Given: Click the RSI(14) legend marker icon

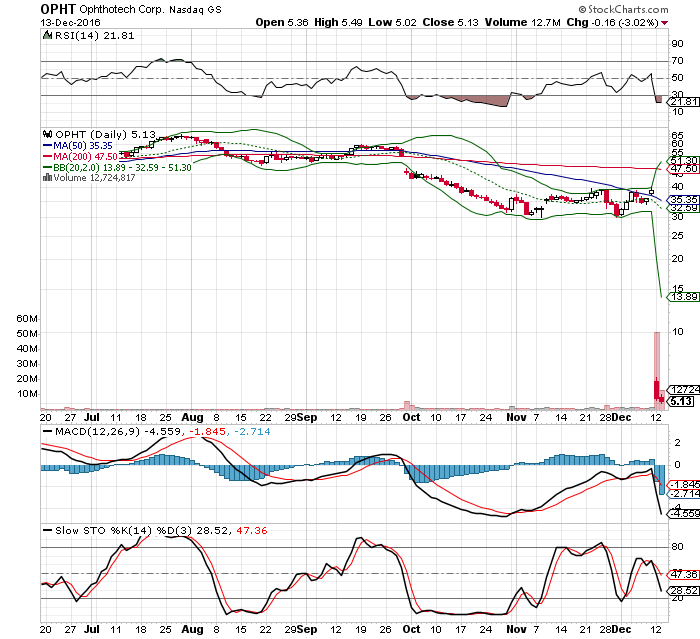Looking at the screenshot, I should [x=45, y=36].
